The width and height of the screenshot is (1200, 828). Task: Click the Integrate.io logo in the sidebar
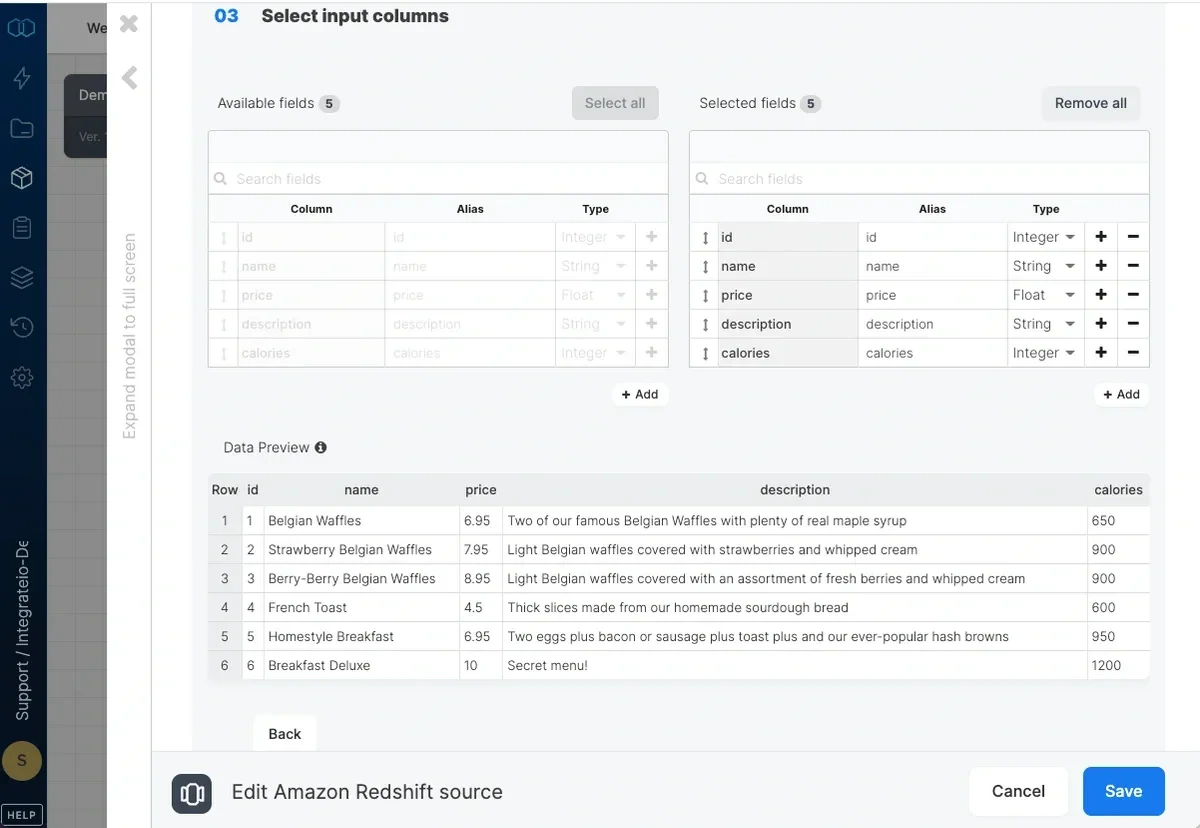[22, 28]
